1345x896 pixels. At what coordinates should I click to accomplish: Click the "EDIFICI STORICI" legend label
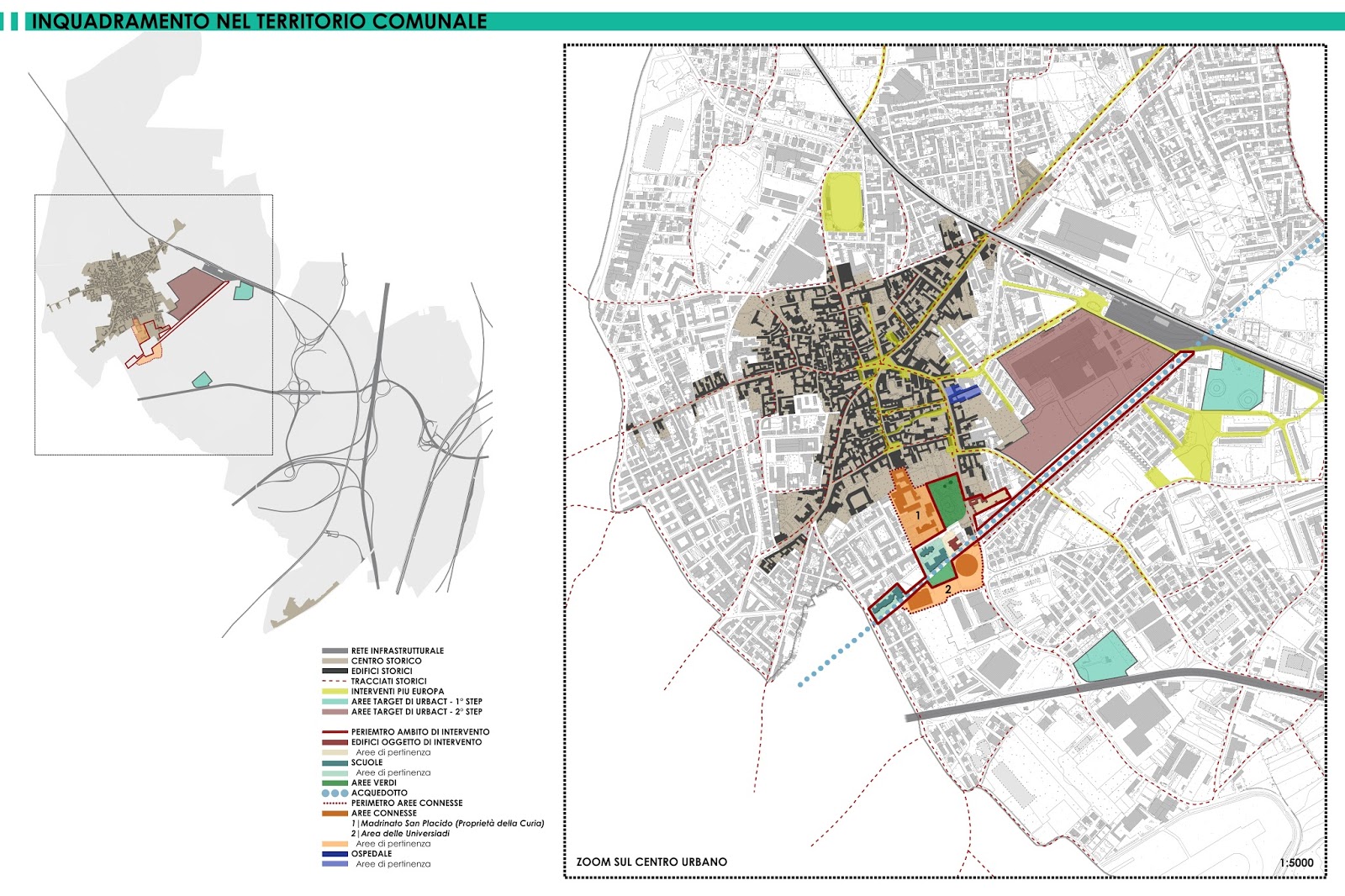pyautogui.click(x=382, y=671)
